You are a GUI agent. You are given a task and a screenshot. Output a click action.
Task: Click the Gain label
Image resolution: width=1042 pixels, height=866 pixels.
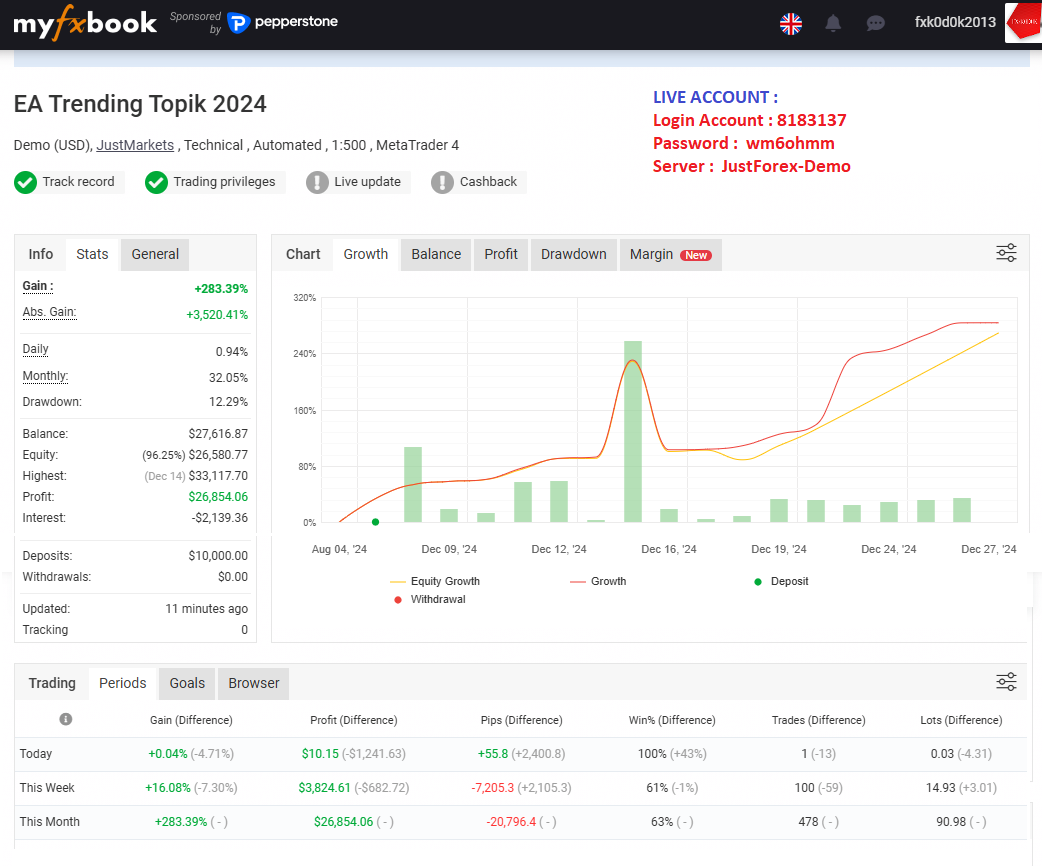point(38,286)
